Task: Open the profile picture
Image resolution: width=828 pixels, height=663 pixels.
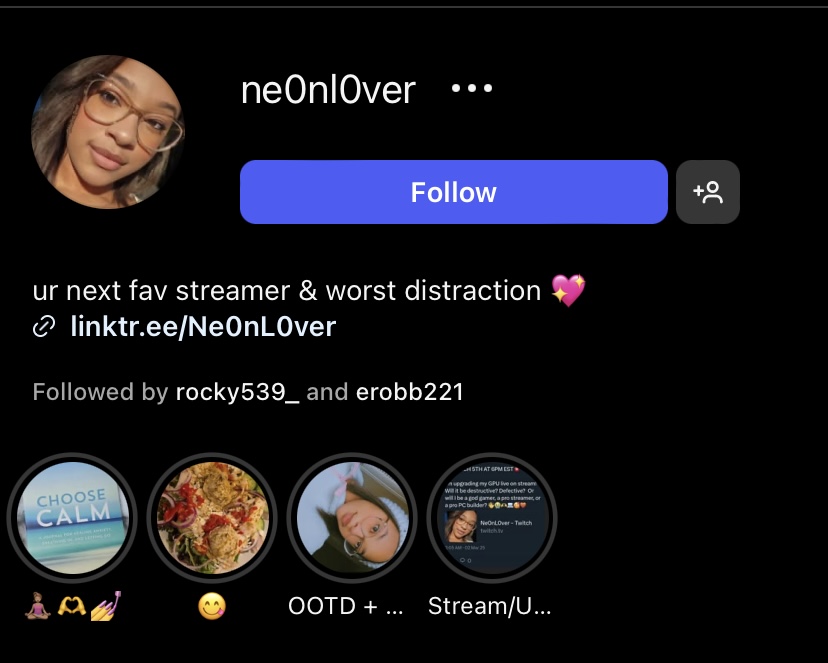Action: click(x=108, y=132)
